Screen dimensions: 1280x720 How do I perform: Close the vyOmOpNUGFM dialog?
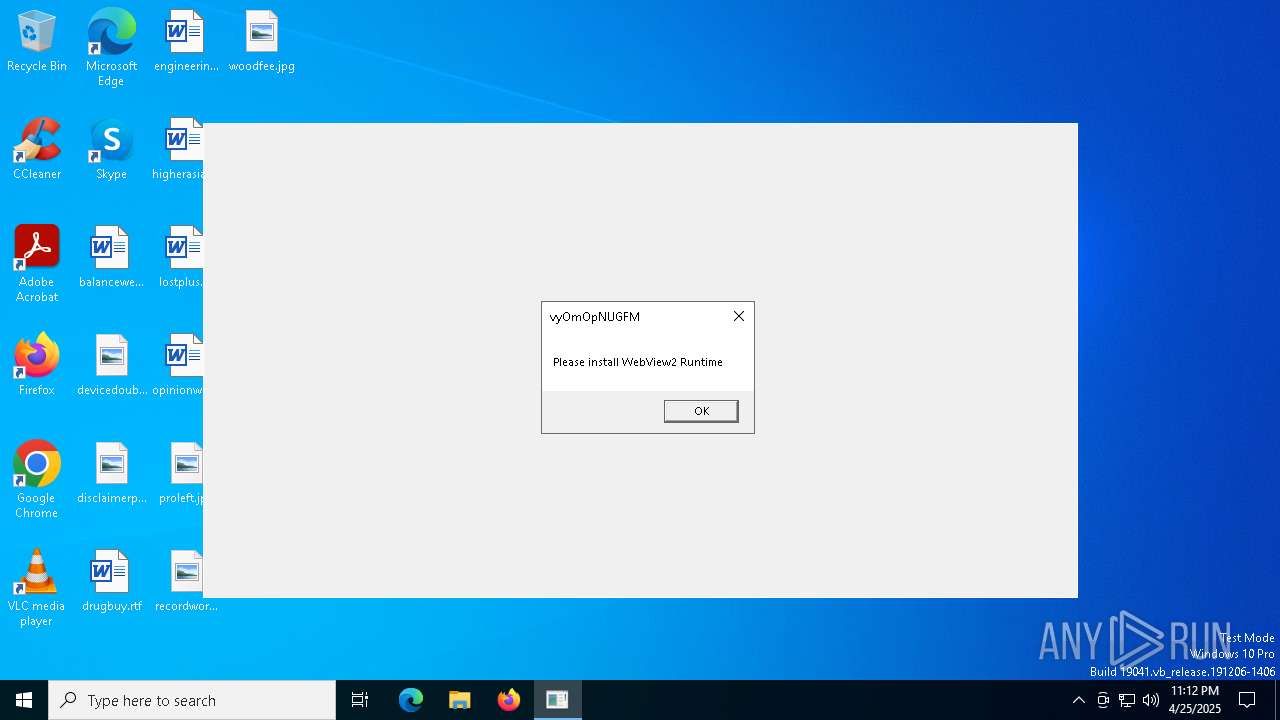click(x=739, y=316)
